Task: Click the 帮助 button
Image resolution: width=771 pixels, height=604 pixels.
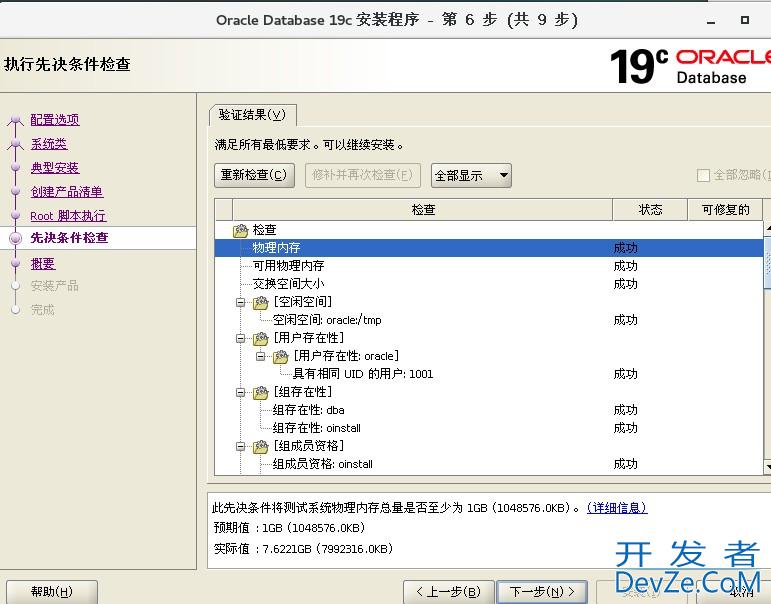Action: click(51, 592)
